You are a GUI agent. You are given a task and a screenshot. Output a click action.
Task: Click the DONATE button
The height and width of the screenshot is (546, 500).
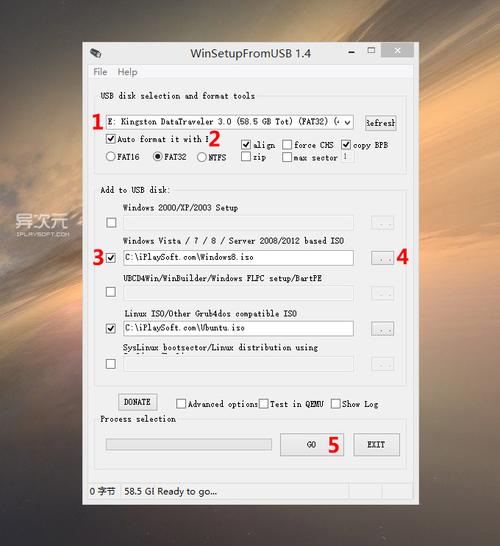click(x=138, y=402)
